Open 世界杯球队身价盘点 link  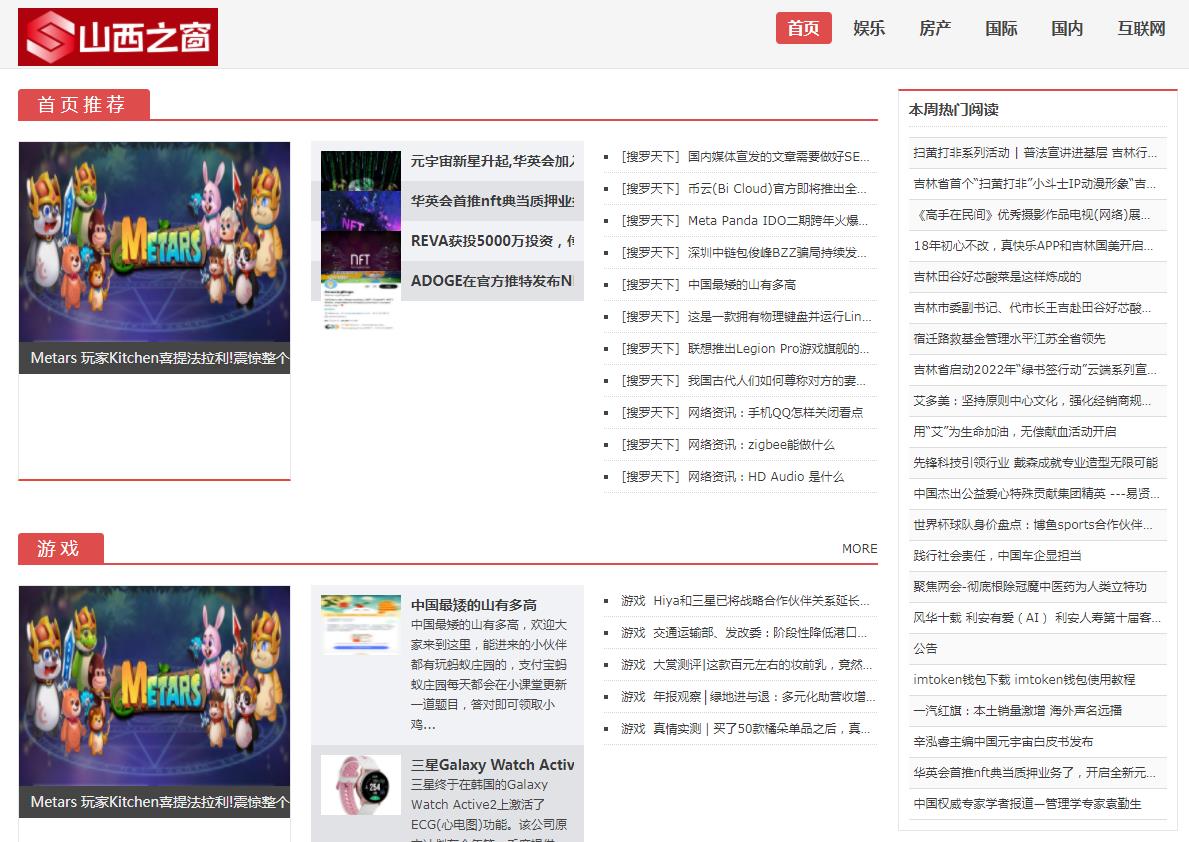pos(1033,525)
